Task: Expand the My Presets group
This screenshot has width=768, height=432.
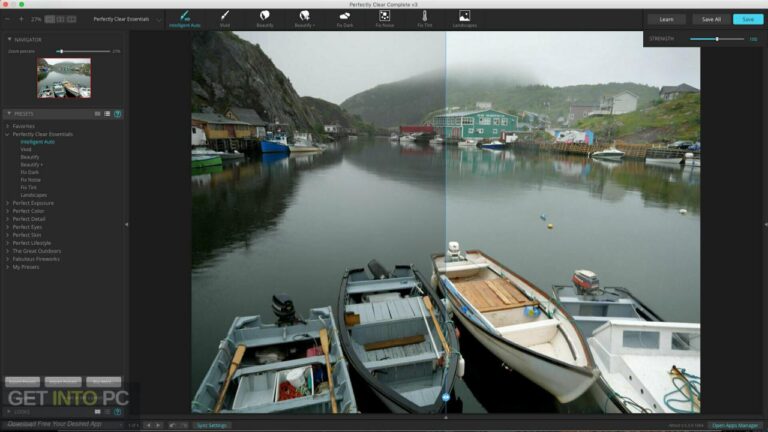Action: tap(8, 267)
